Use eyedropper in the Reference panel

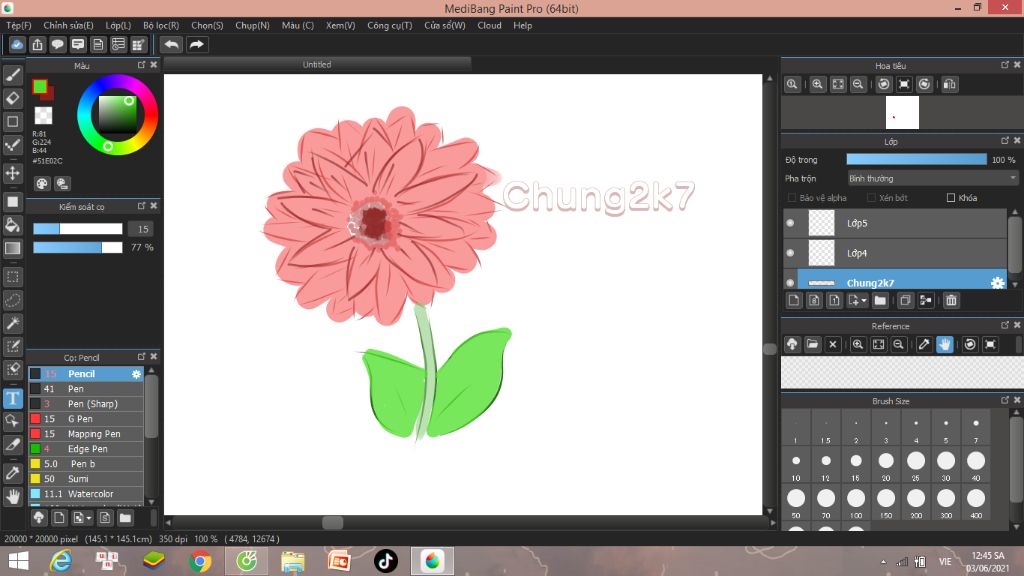pos(924,344)
